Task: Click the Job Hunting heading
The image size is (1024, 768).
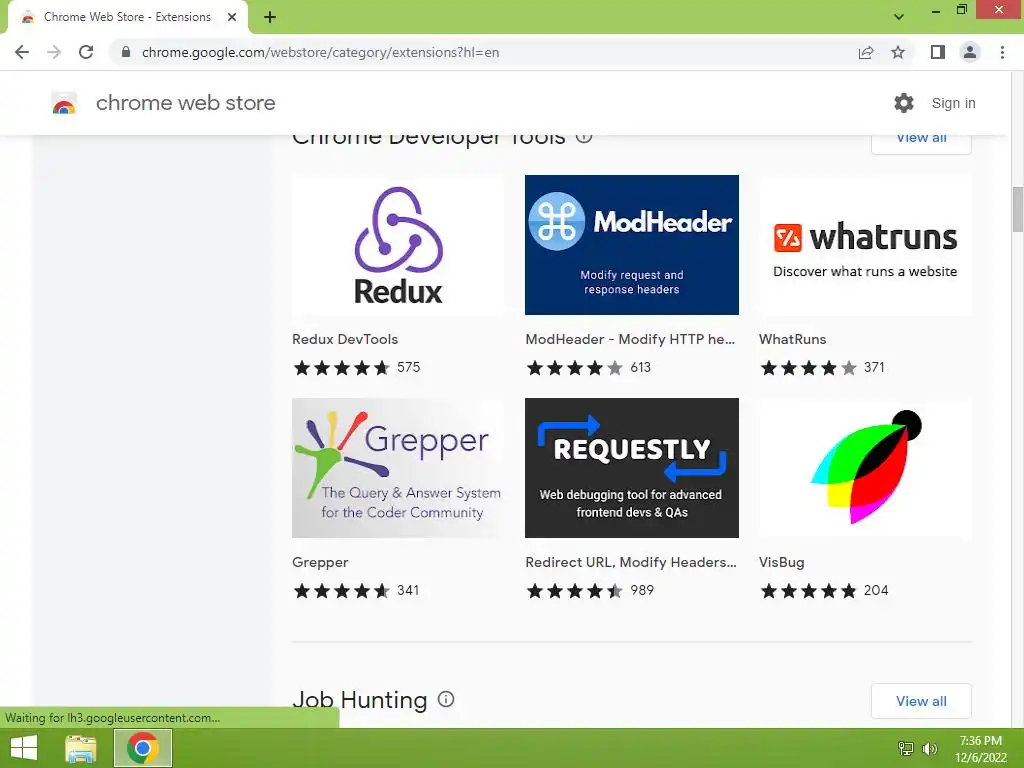Action: click(359, 699)
